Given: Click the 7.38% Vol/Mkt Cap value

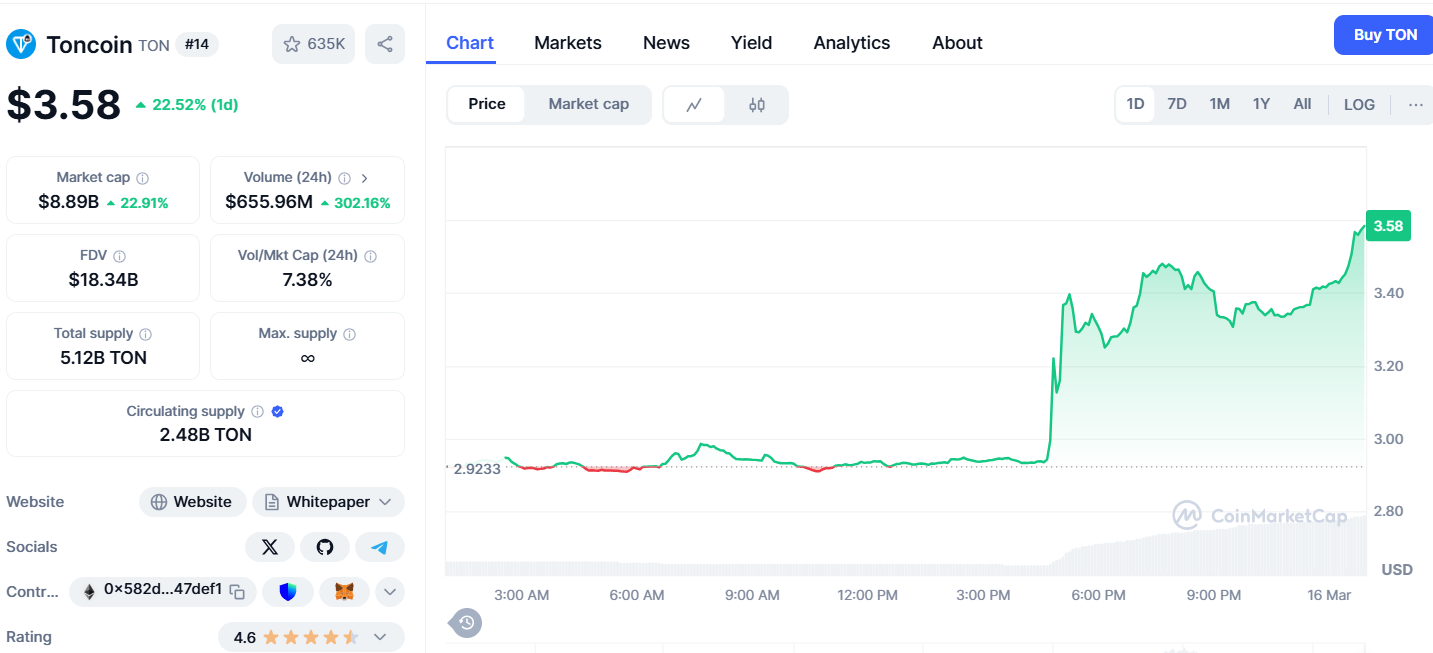Looking at the screenshot, I should pos(307,280).
